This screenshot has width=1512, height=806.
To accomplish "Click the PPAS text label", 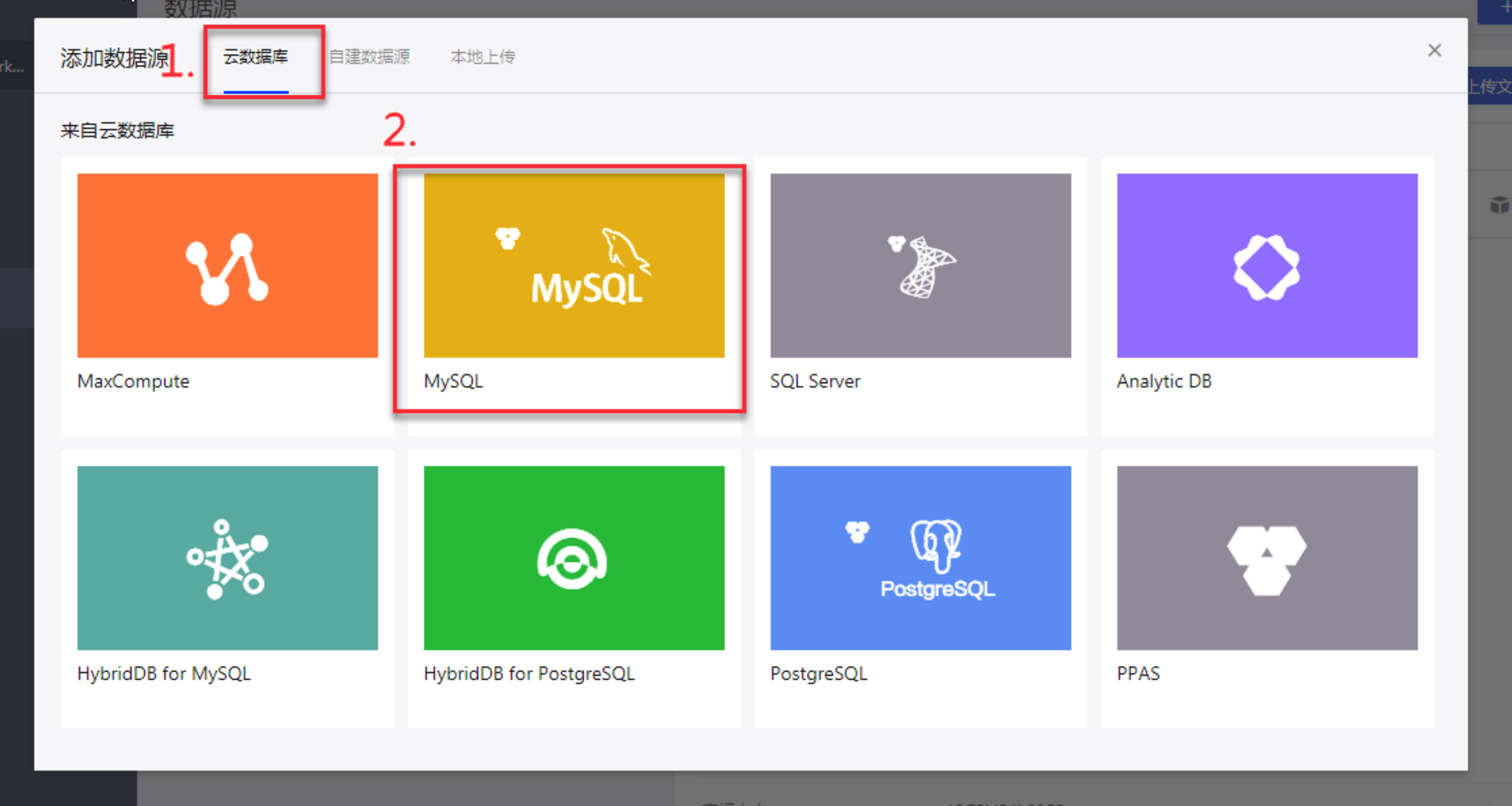I will point(1138,673).
